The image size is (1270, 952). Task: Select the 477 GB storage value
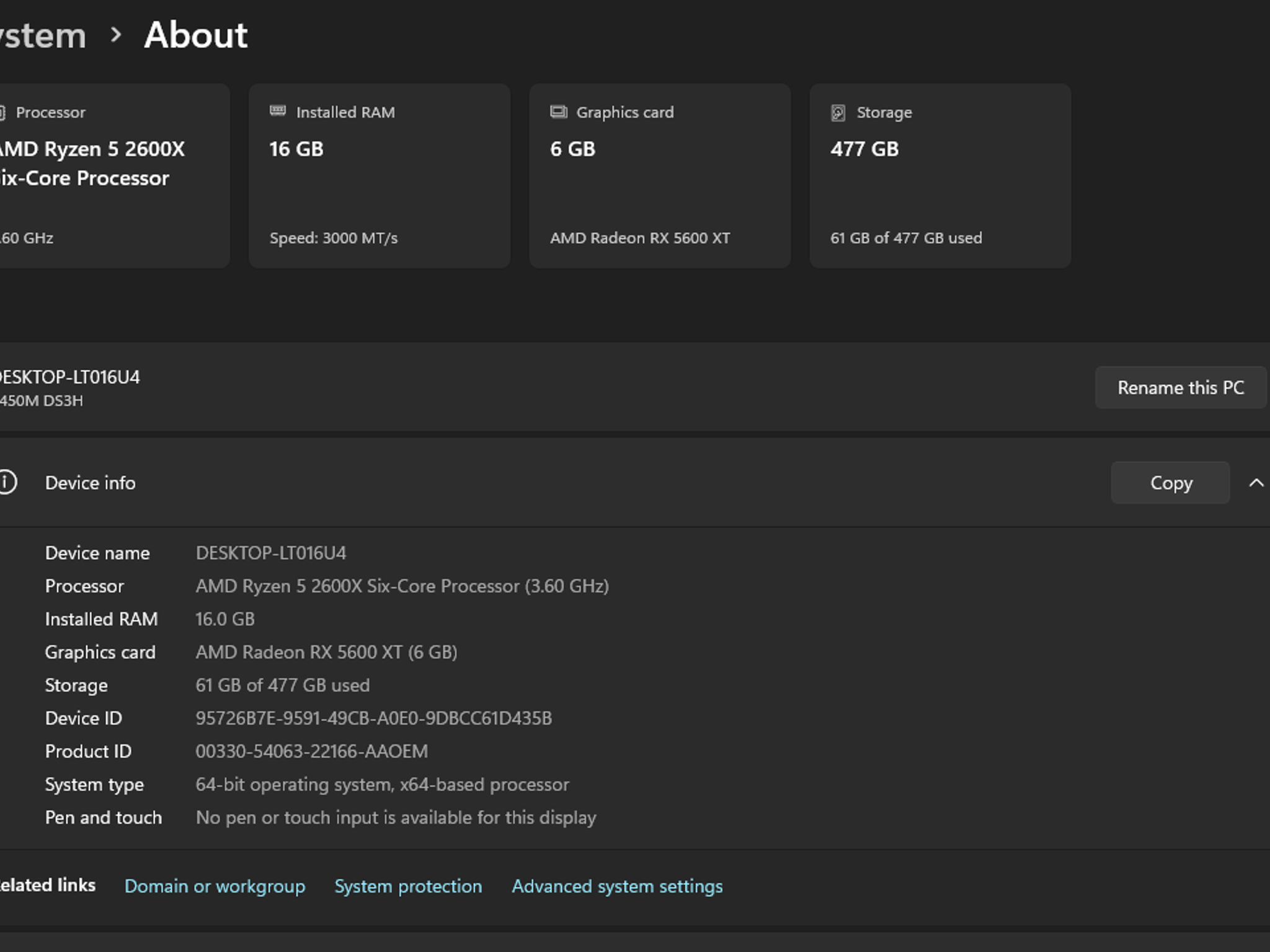pos(864,149)
